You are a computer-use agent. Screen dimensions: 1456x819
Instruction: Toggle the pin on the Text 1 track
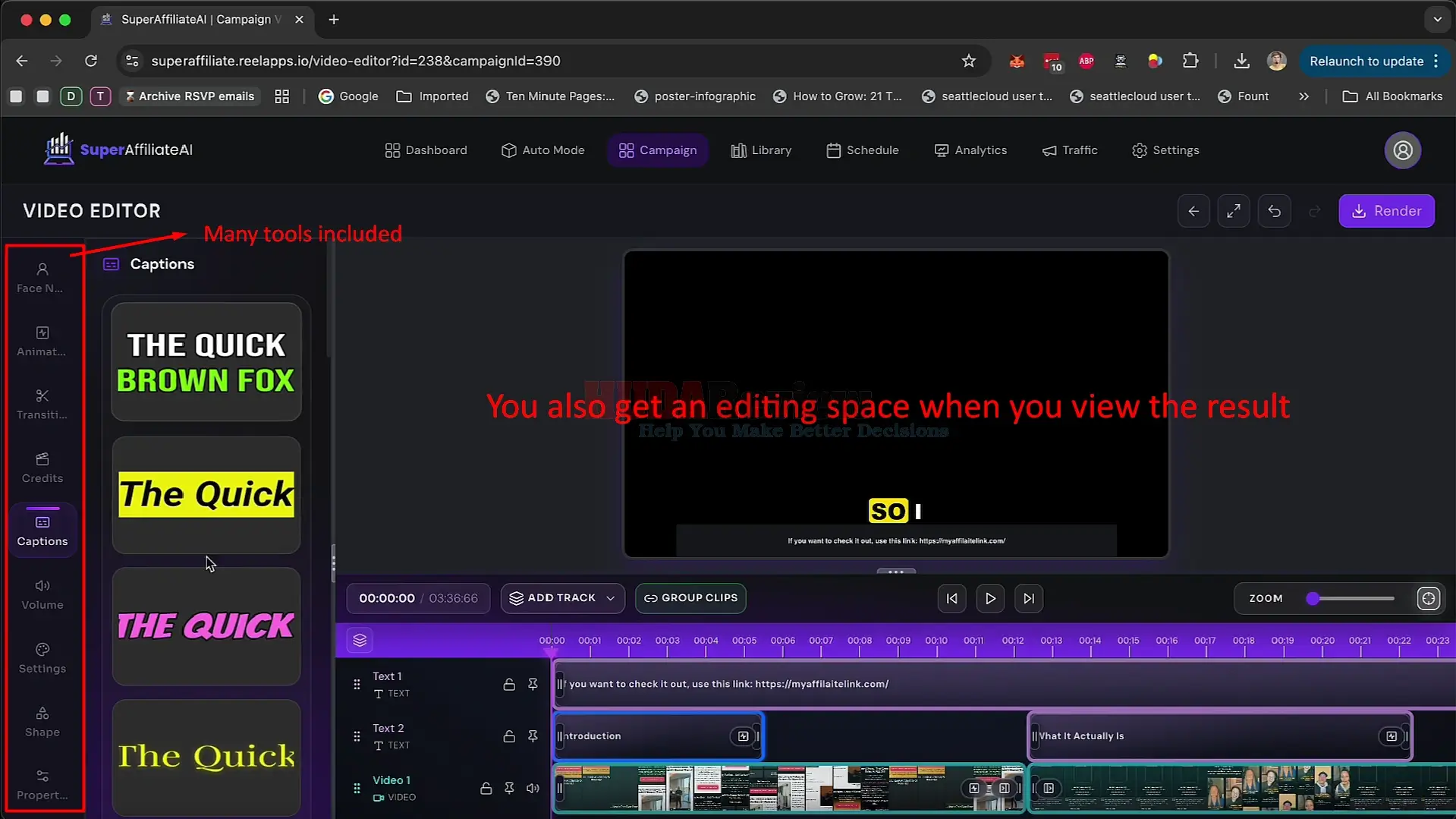pos(533,684)
